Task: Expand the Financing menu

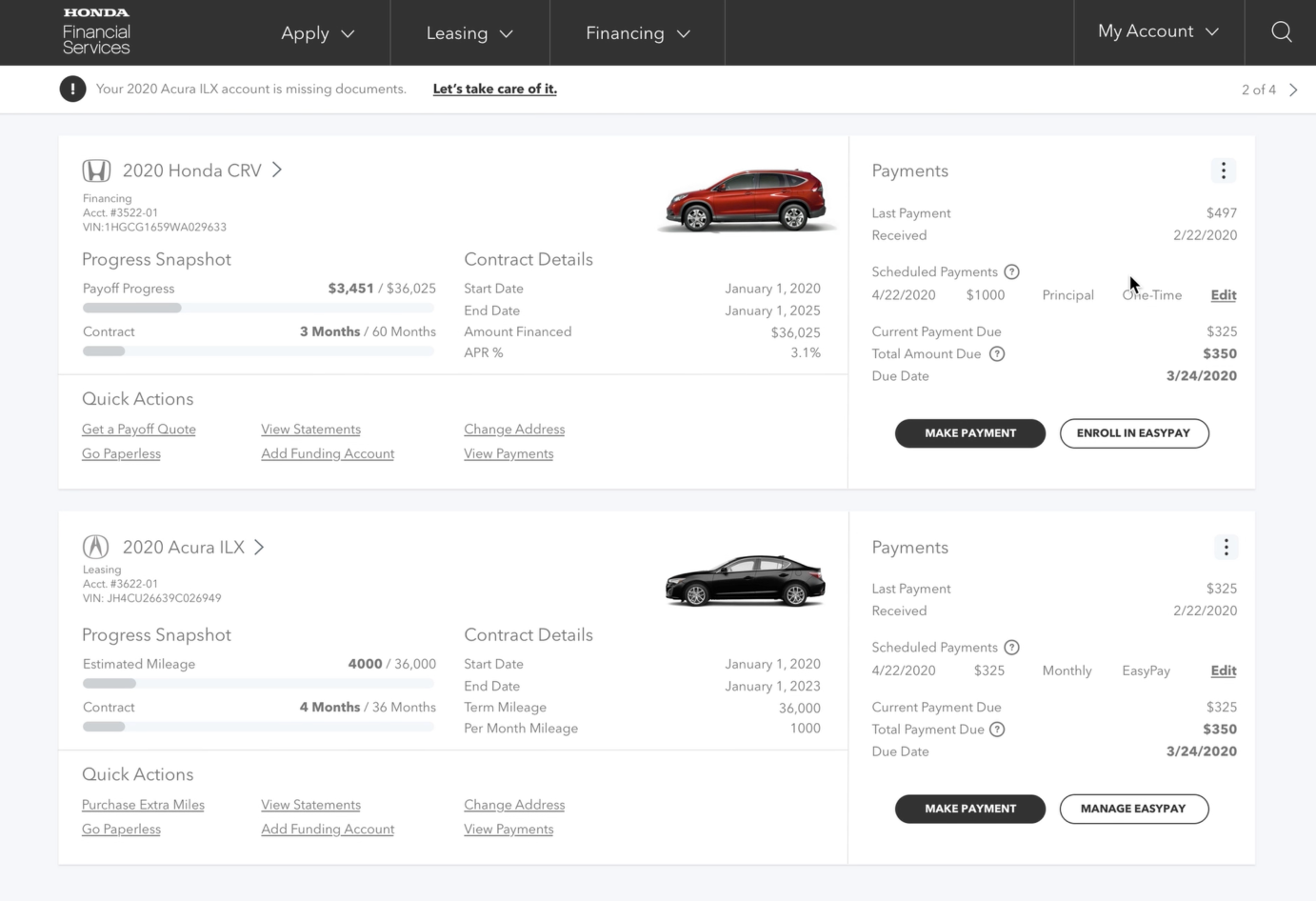Action: pos(637,33)
